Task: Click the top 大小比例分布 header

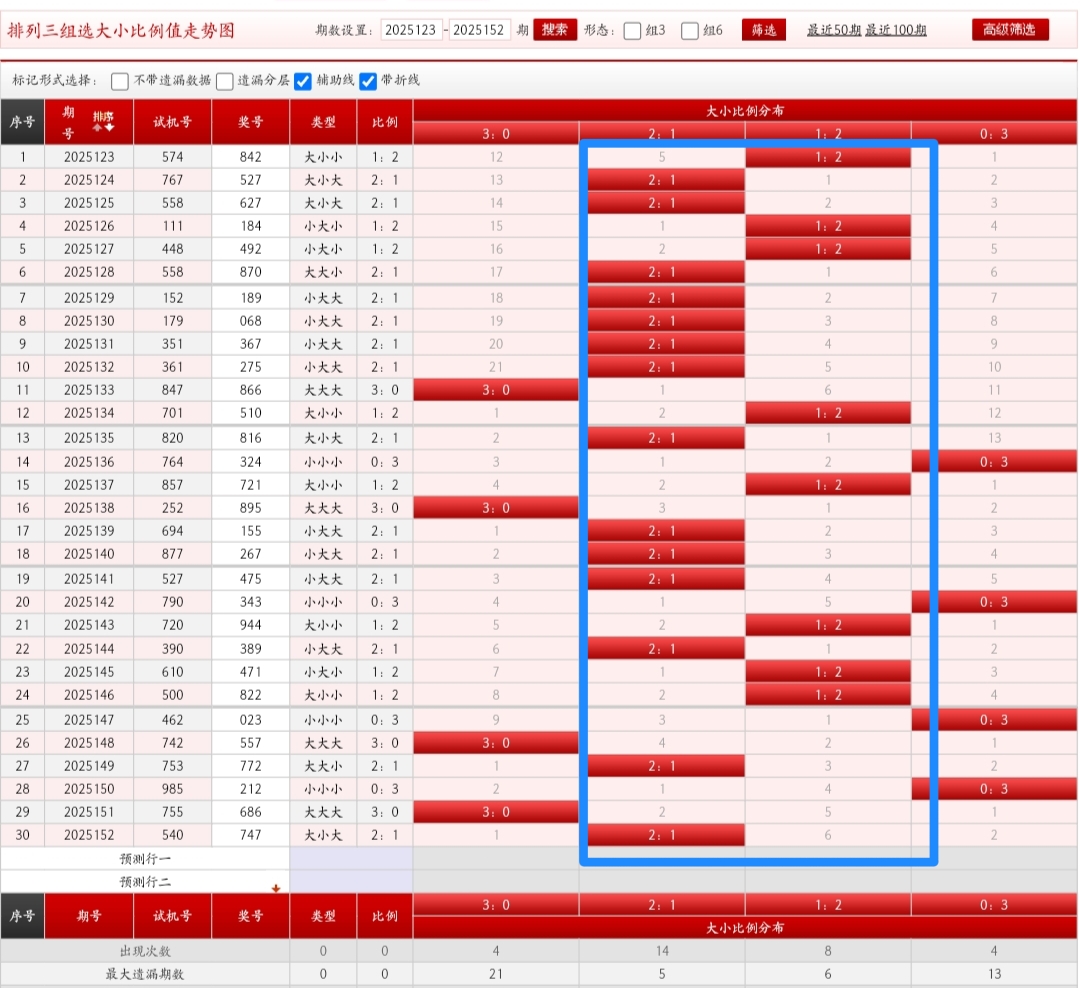Action: (745, 111)
